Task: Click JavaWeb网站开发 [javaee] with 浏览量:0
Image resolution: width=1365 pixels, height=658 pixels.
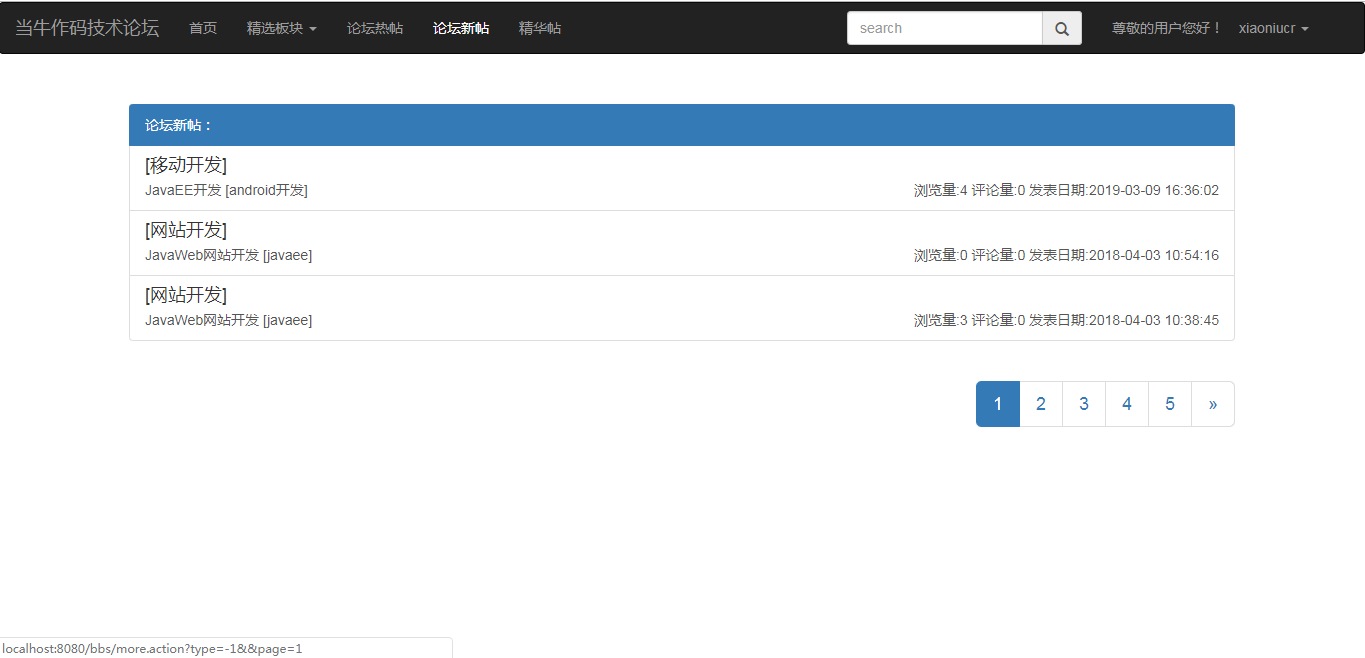Action: 228,255
